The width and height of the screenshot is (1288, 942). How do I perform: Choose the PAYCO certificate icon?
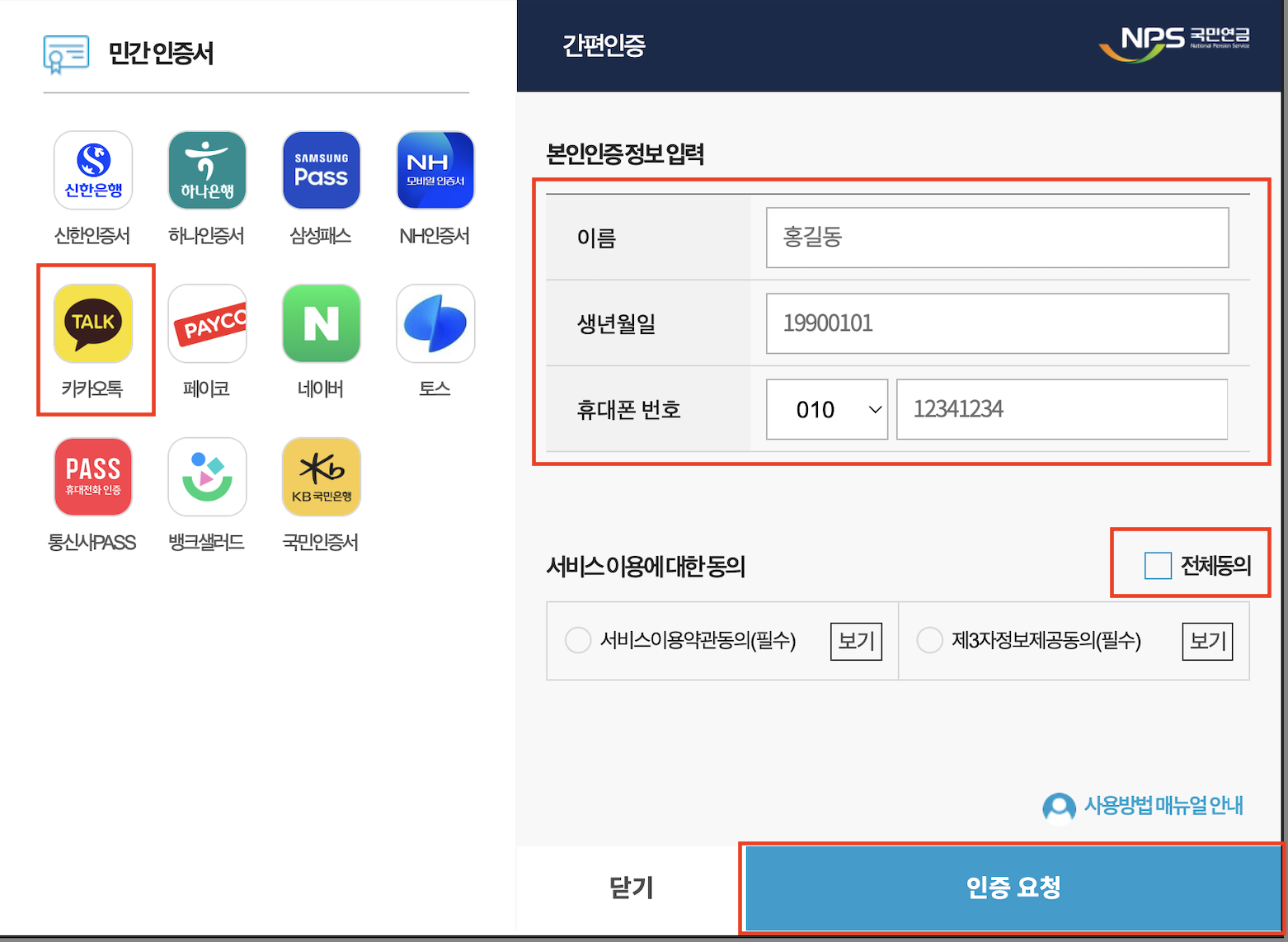point(207,323)
